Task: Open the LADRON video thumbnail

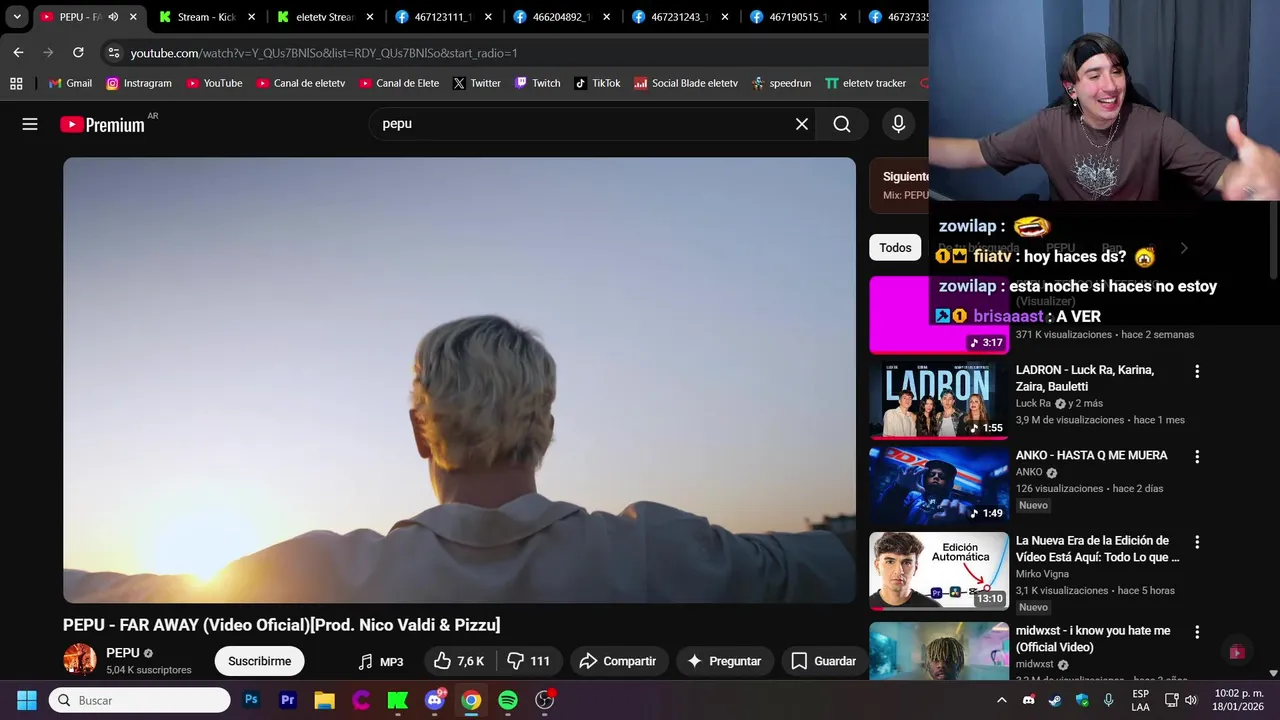Action: pos(939,399)
